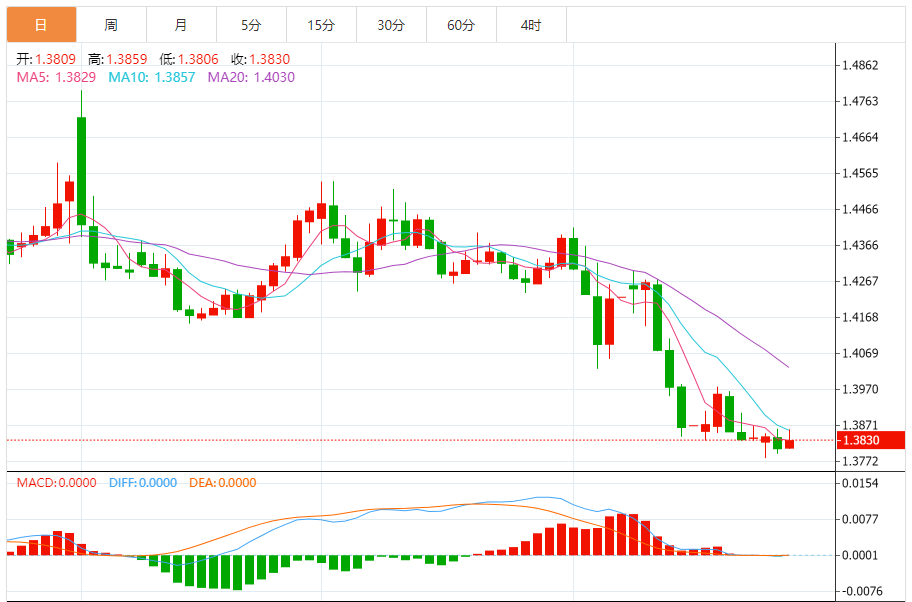Click the 1.4664 price axis label

click(860, 137)
